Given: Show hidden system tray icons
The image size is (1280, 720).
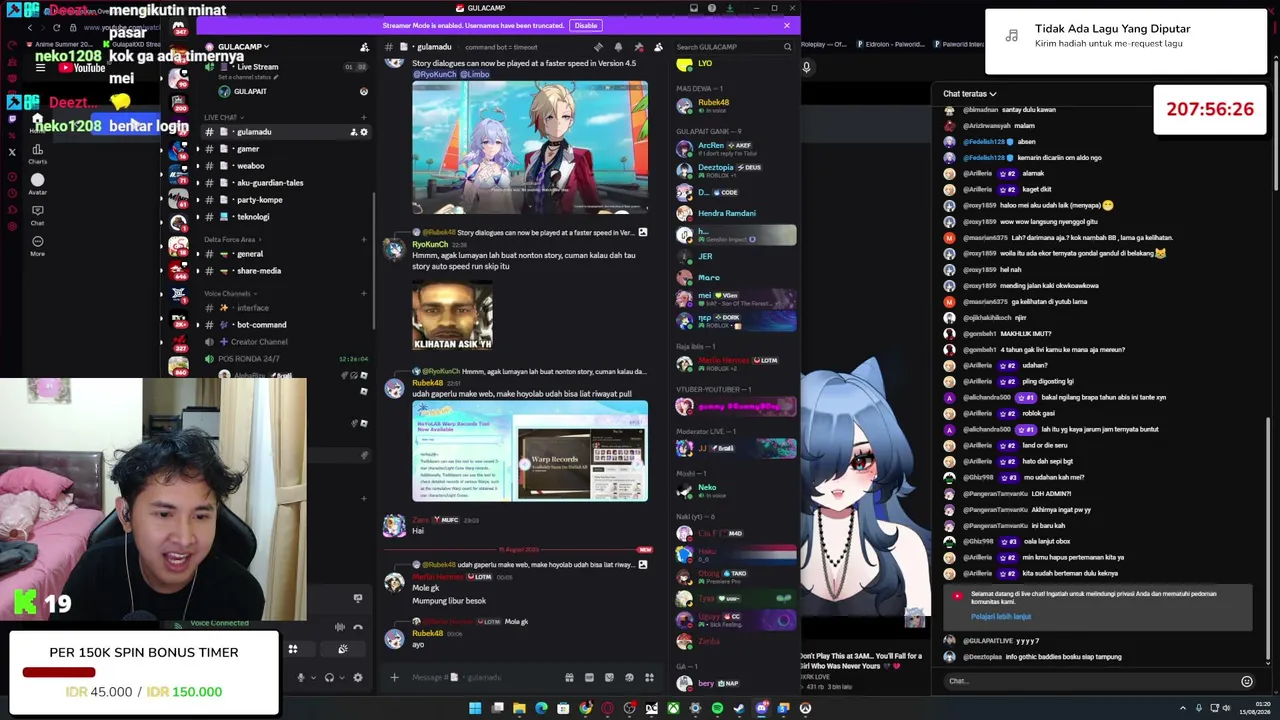Looking at the screenshot, I should point(1183,709).
